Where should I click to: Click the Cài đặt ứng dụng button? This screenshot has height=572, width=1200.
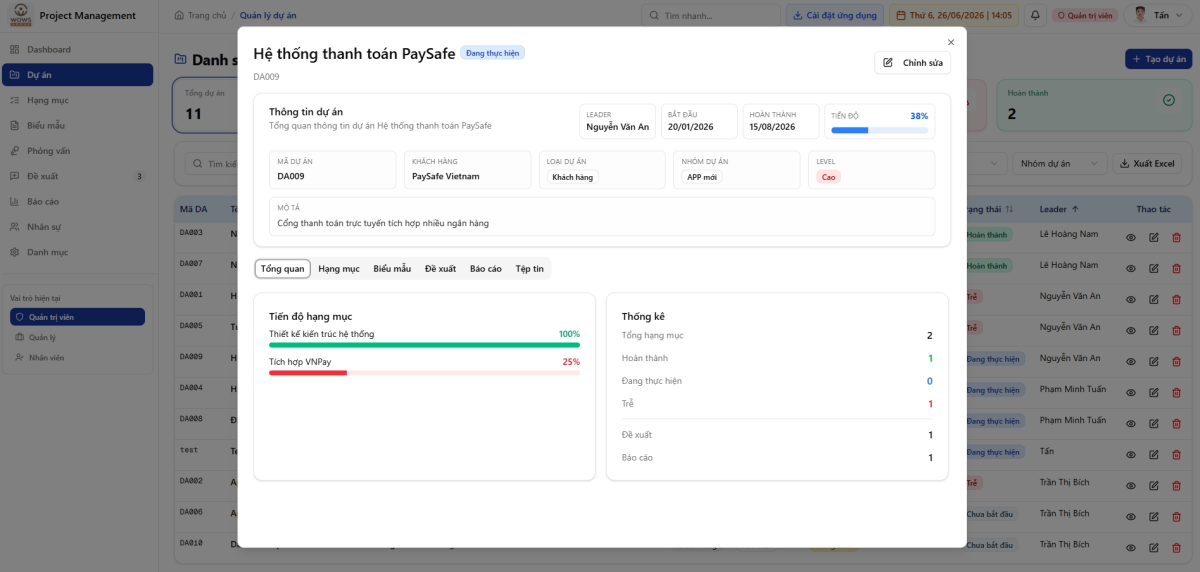click(835, 15)
